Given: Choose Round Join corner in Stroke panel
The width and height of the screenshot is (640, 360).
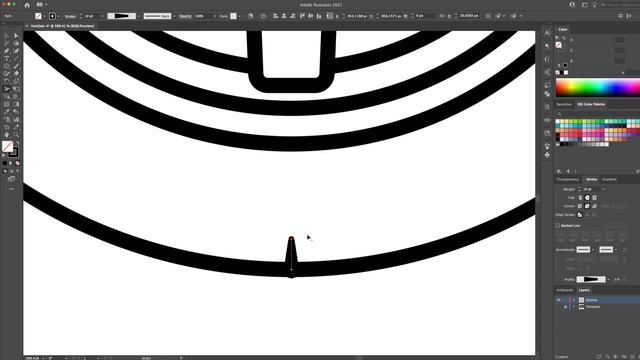Looking at the screenshot, I should click(x=587, y=206).
